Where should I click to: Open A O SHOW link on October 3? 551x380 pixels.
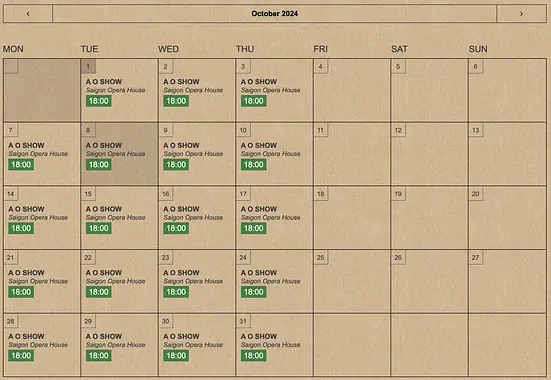(259, 82)
